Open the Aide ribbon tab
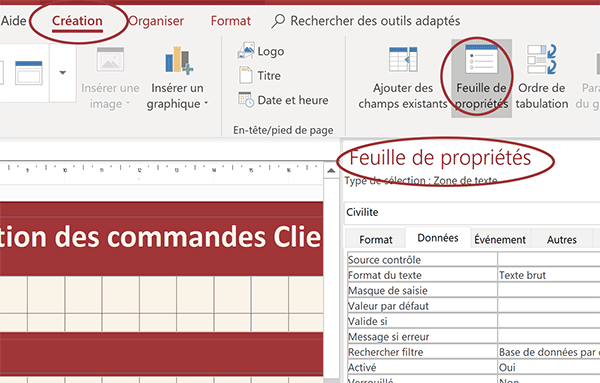 [13, 21]
